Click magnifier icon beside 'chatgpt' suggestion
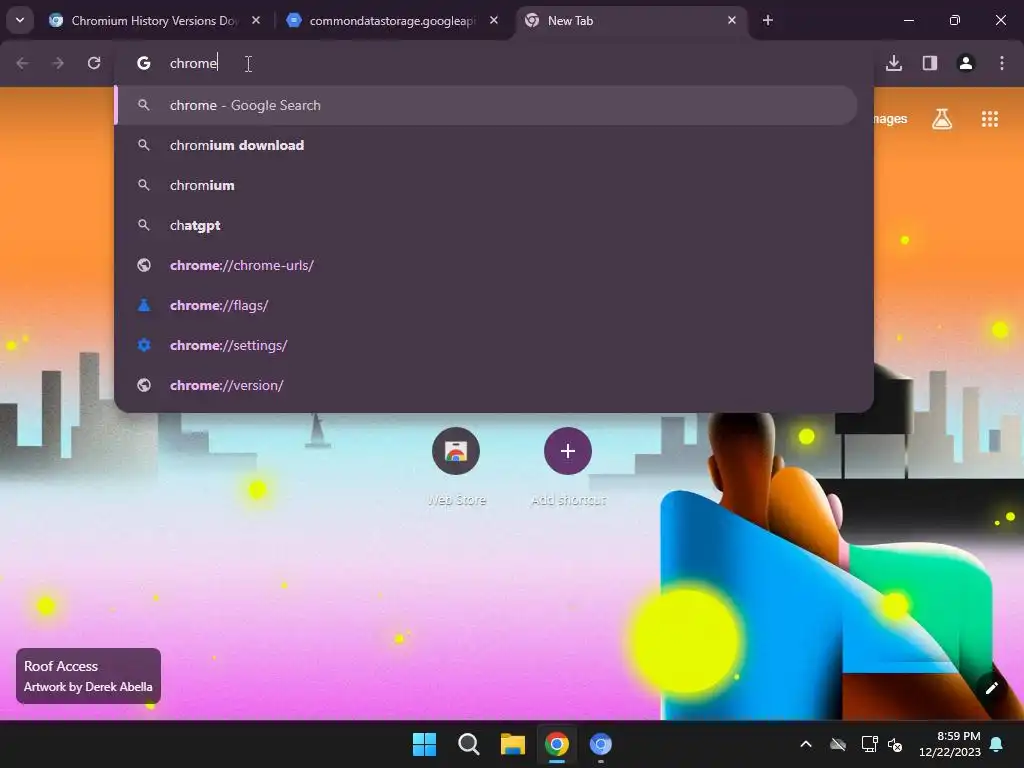This screenshot has width=1024, height=768. coord(144,225)
